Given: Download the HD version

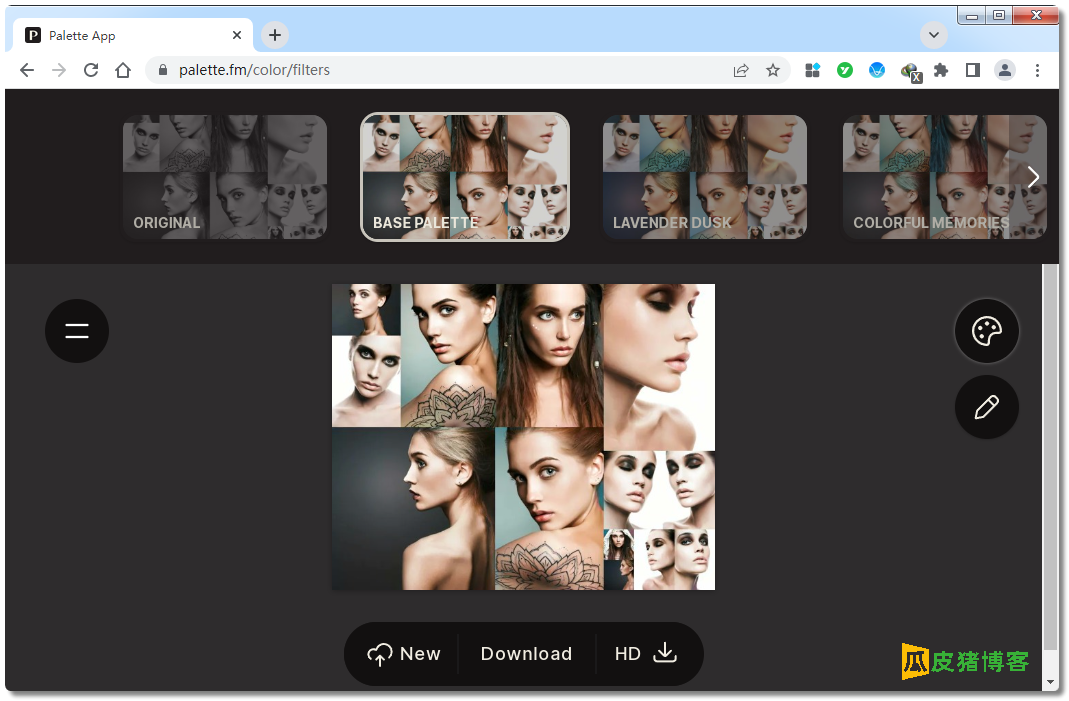Looking at the screenshot, I should point(646,654).
